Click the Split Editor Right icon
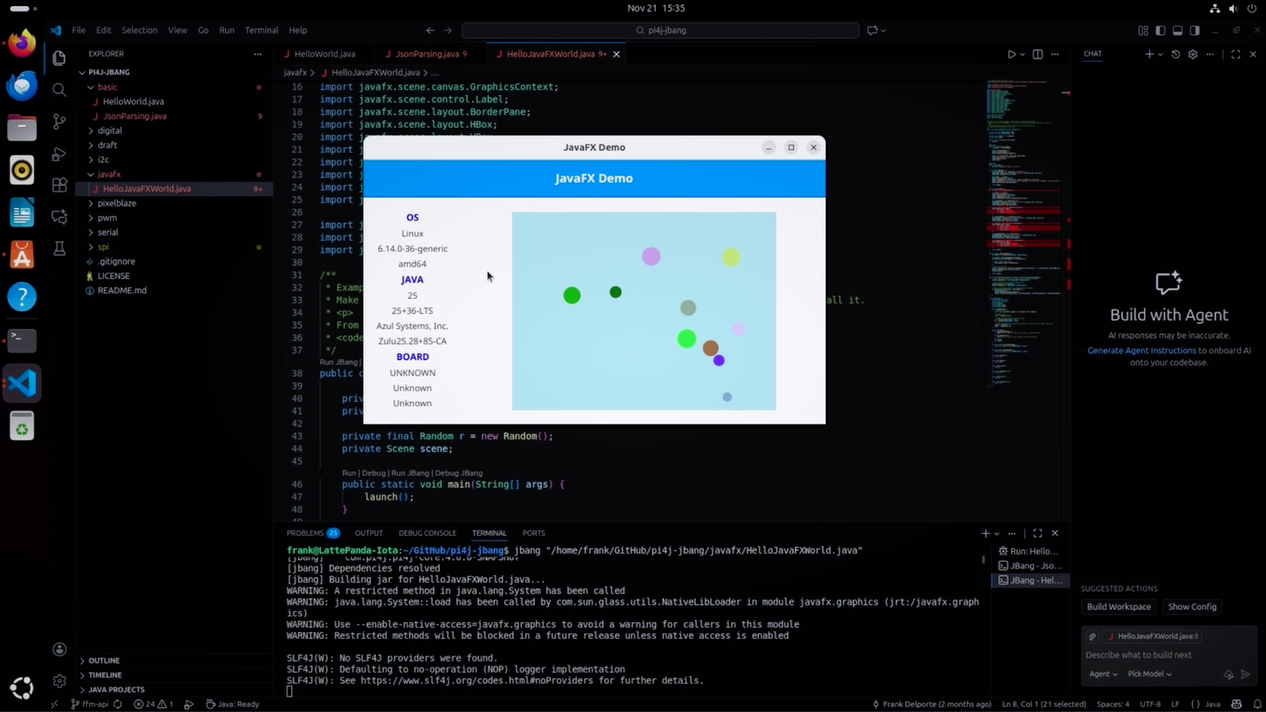Screen dimensions: 1266x712 coord(1037,54)
